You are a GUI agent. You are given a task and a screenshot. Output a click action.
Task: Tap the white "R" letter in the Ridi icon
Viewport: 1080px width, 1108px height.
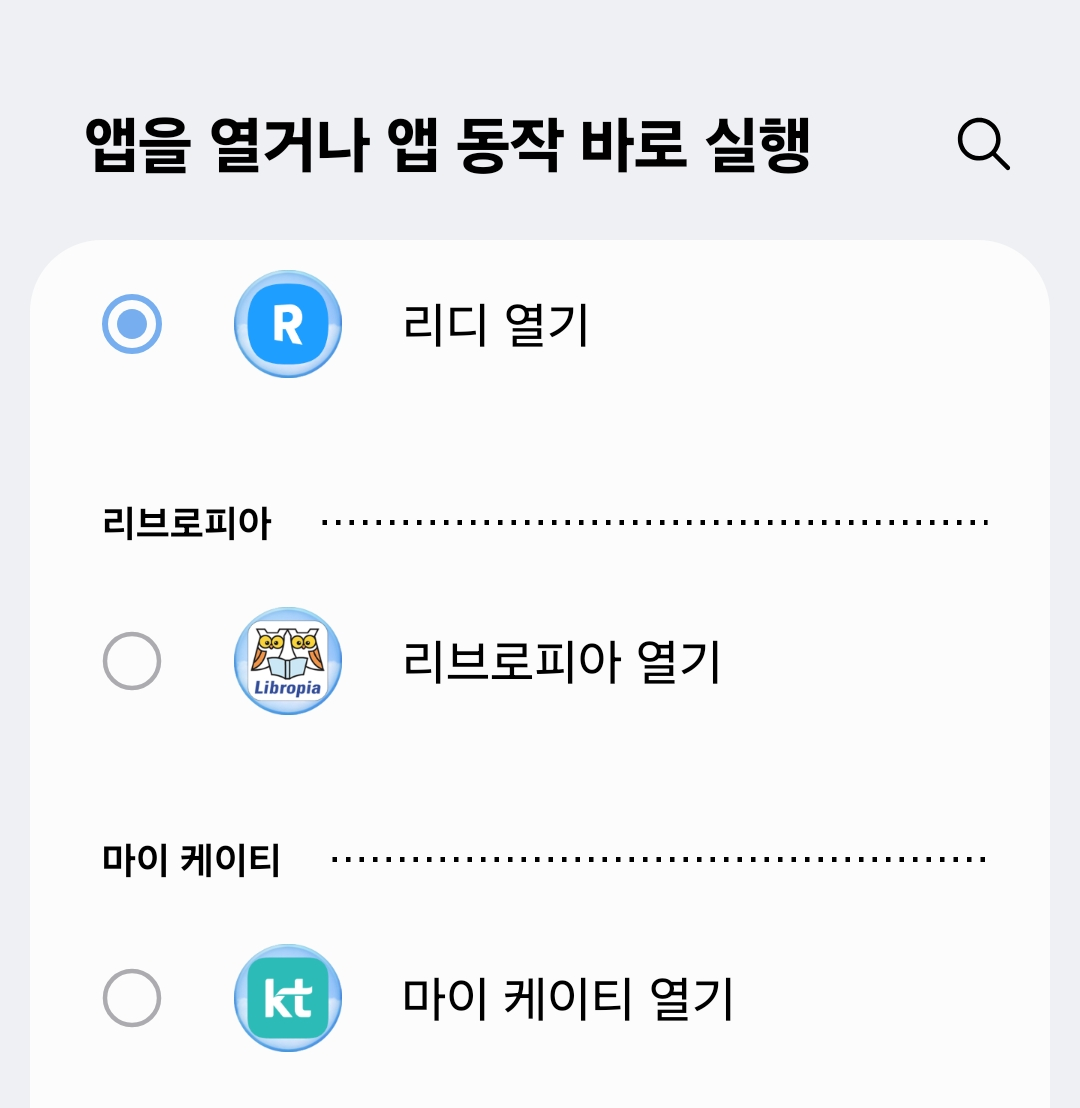[x=288, y=325]
